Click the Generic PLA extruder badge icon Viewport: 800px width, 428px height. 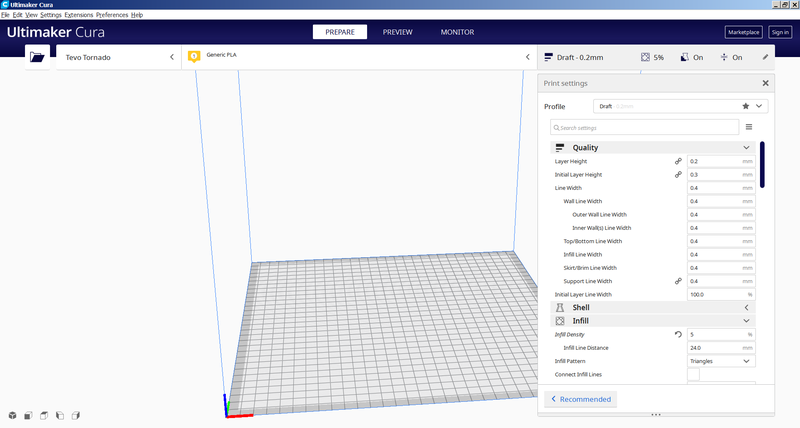pyautogui.click(x=194, y=57)
